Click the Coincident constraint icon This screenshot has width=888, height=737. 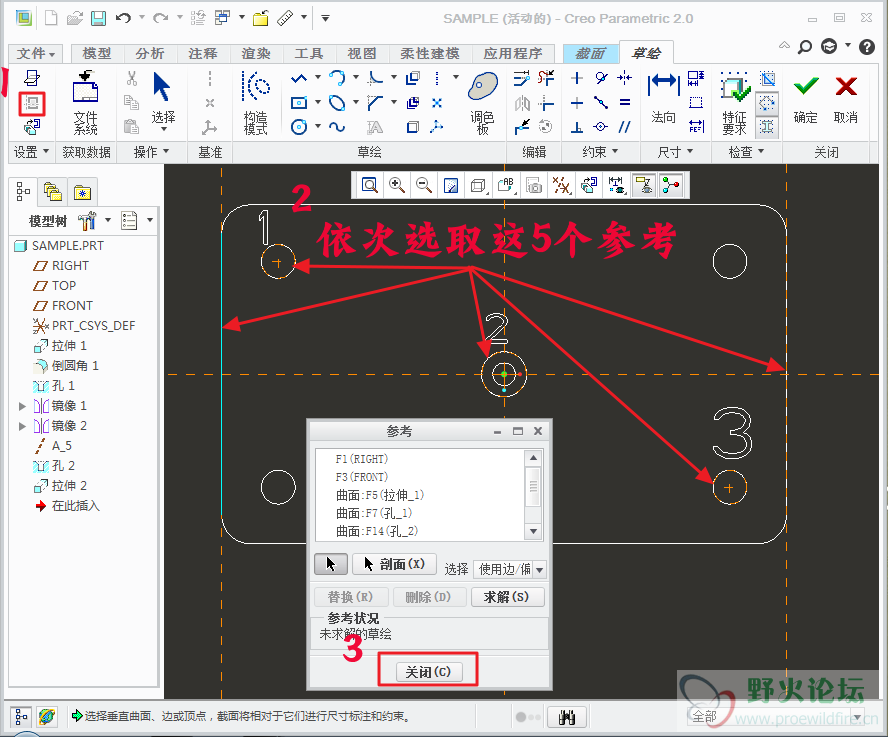[x=601, y=126]
